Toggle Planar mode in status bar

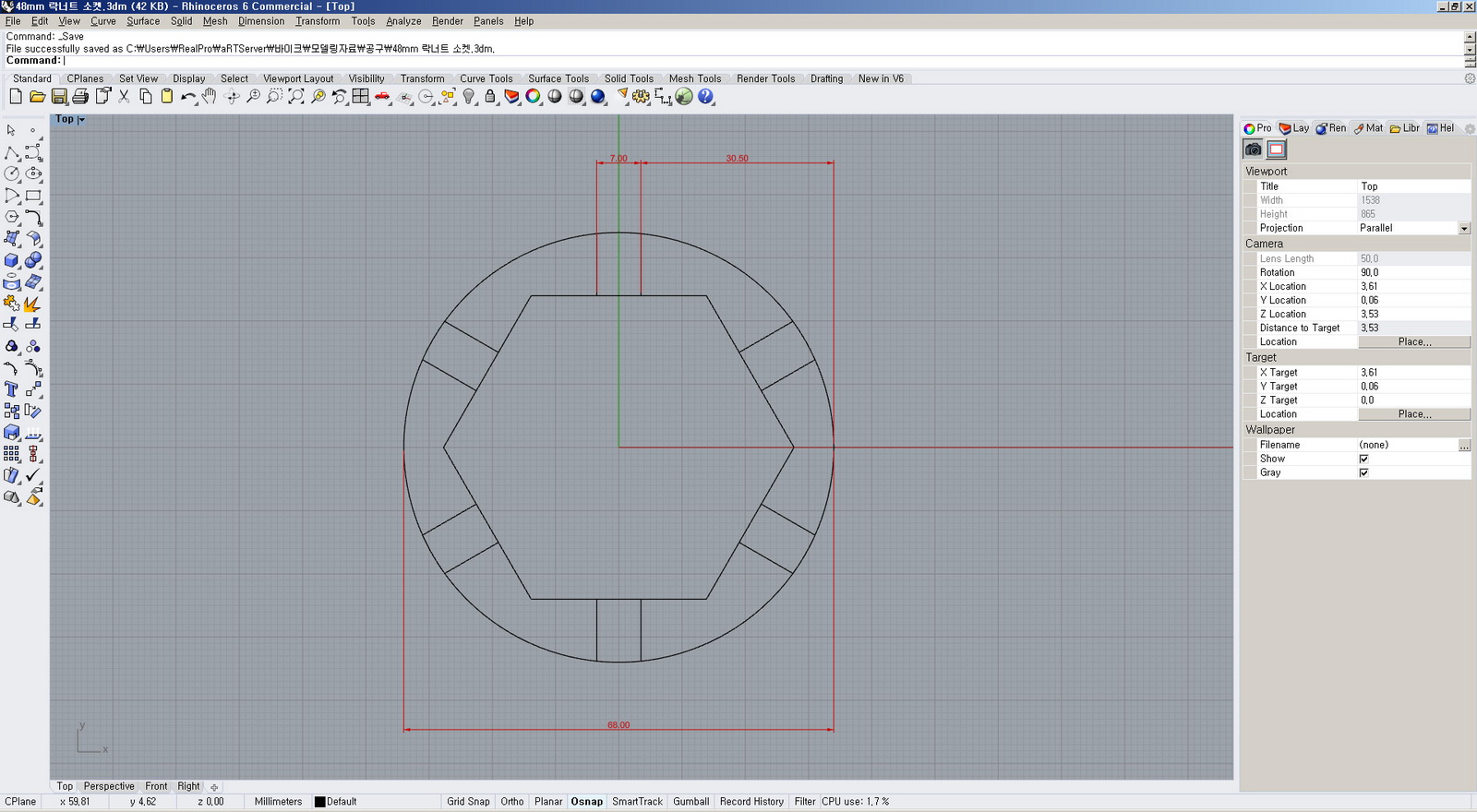[x=548, y=802]
